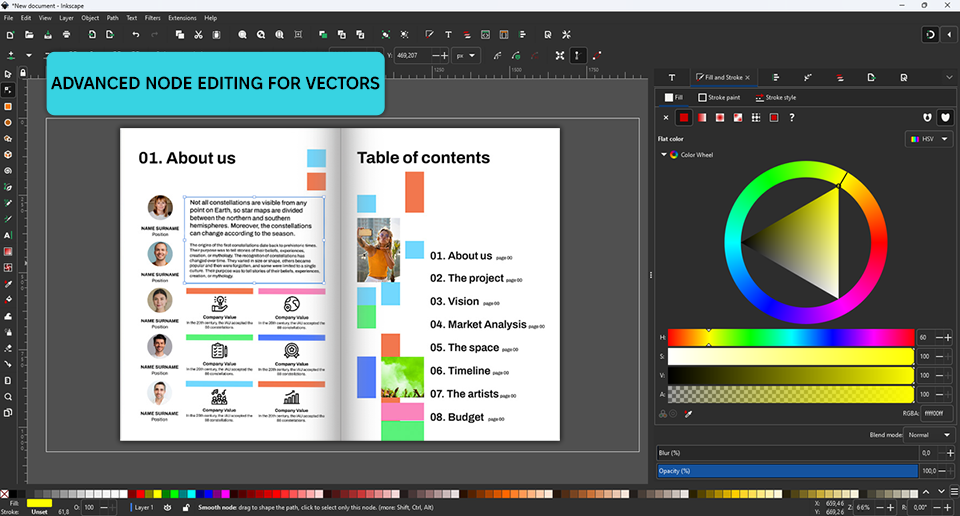Open the Layer 1 selector in the status bar

[x=143, y=507]
